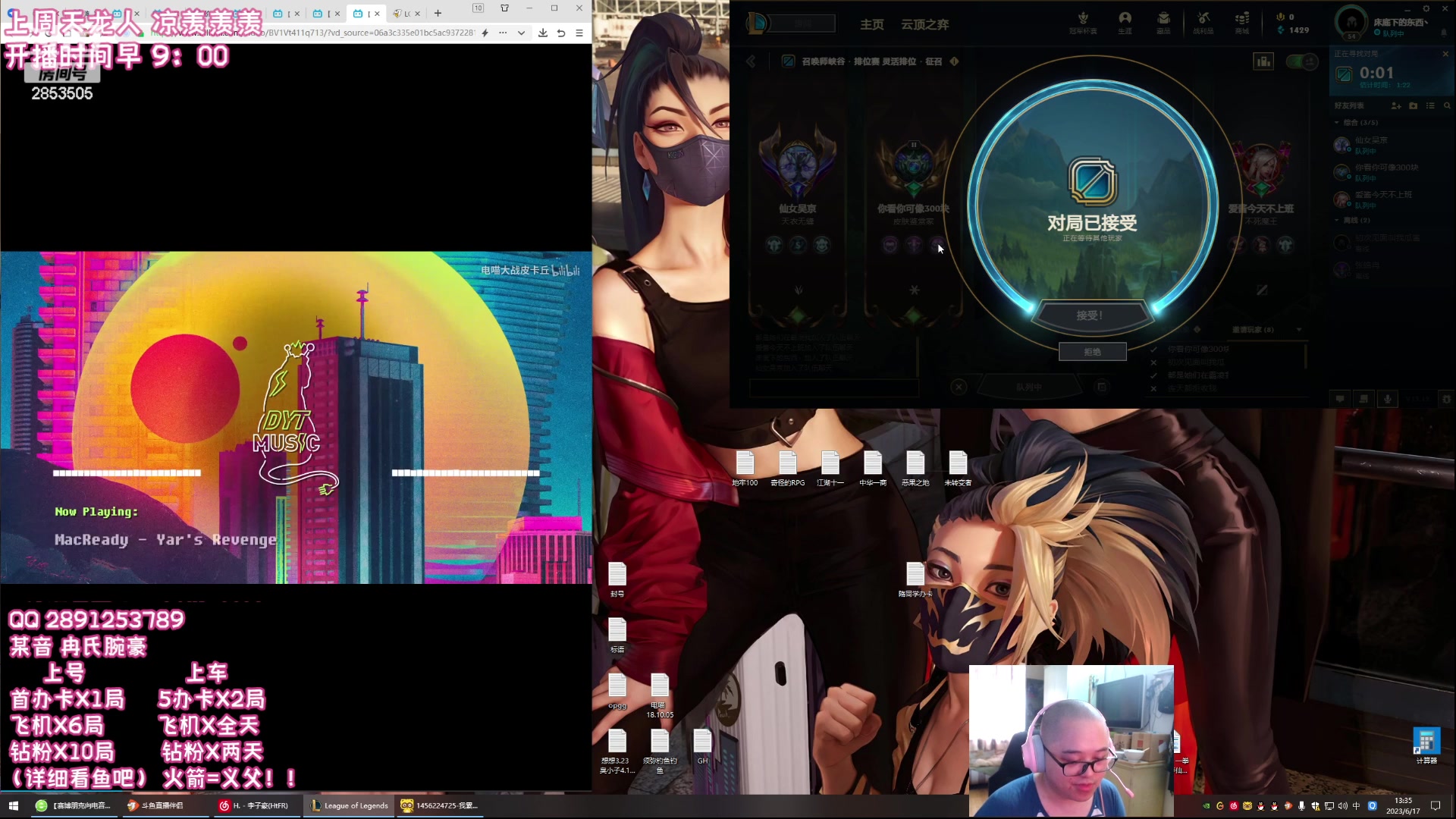Viewport: 1456px width, 819px height.
Task: Select the 奇怪的RPG desktop file
Action: coord(787,468)
